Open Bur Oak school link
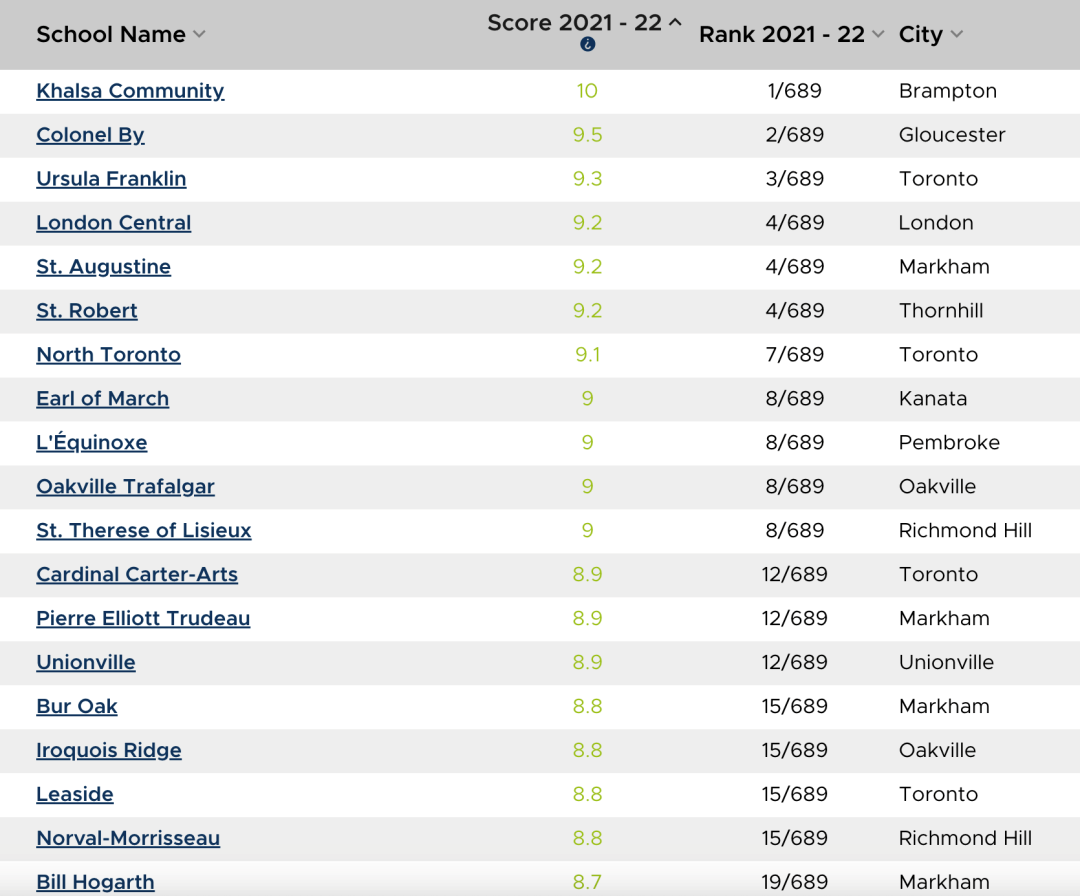This screenshot has width=1080, height=896. point(77,707)
